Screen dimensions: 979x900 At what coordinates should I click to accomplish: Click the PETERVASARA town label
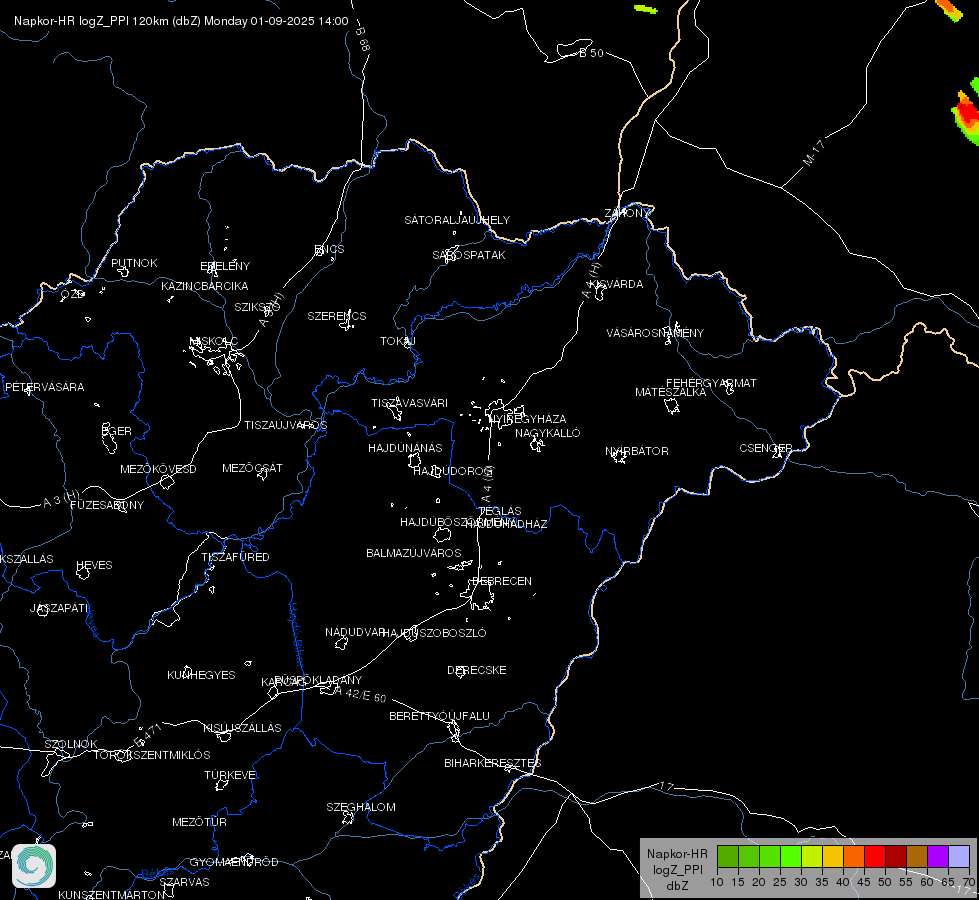[x=44, y=387]
